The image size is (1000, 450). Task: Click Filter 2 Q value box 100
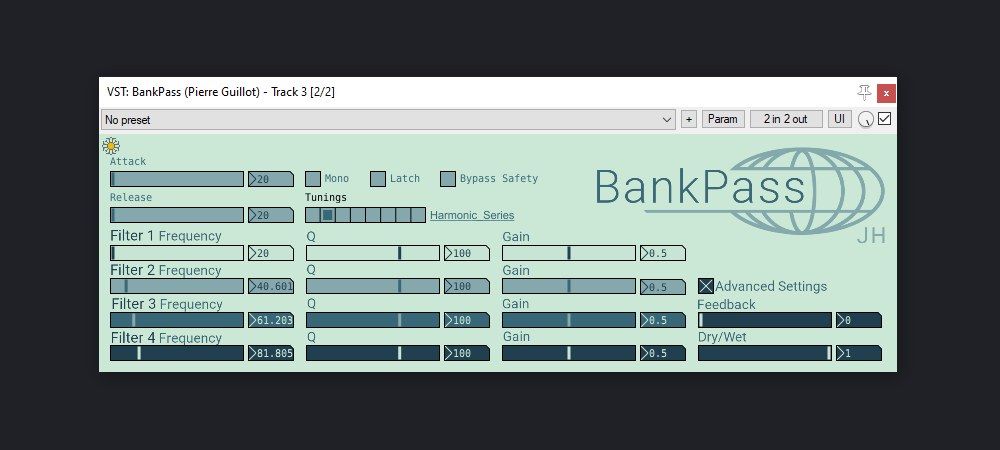467,286
